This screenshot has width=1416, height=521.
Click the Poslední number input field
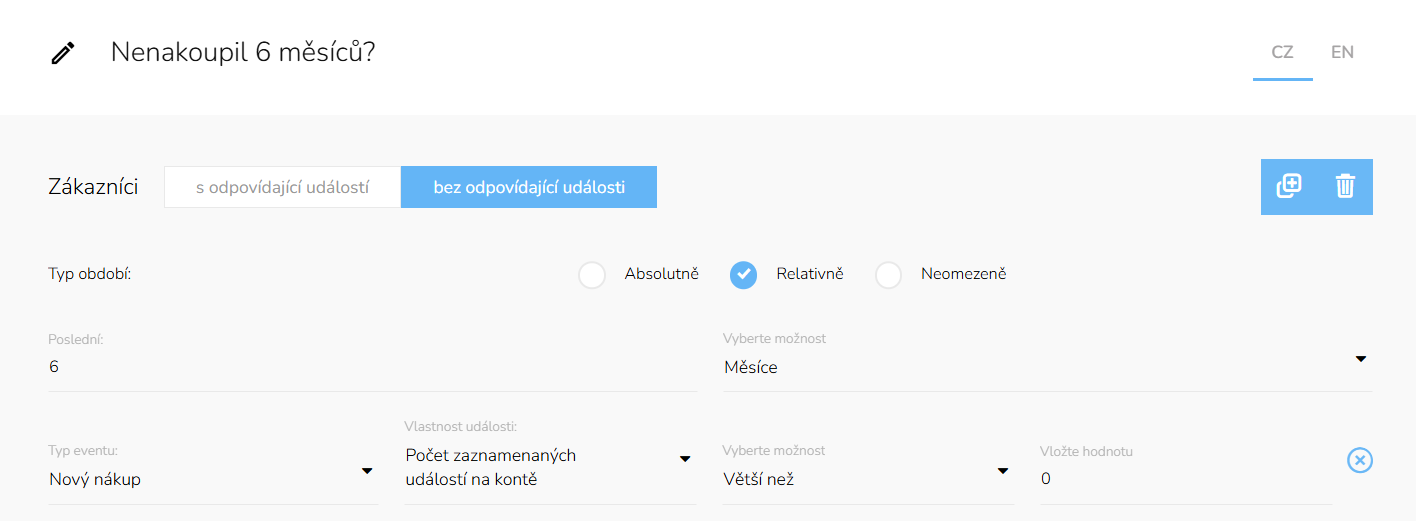(x=372, y=367)
